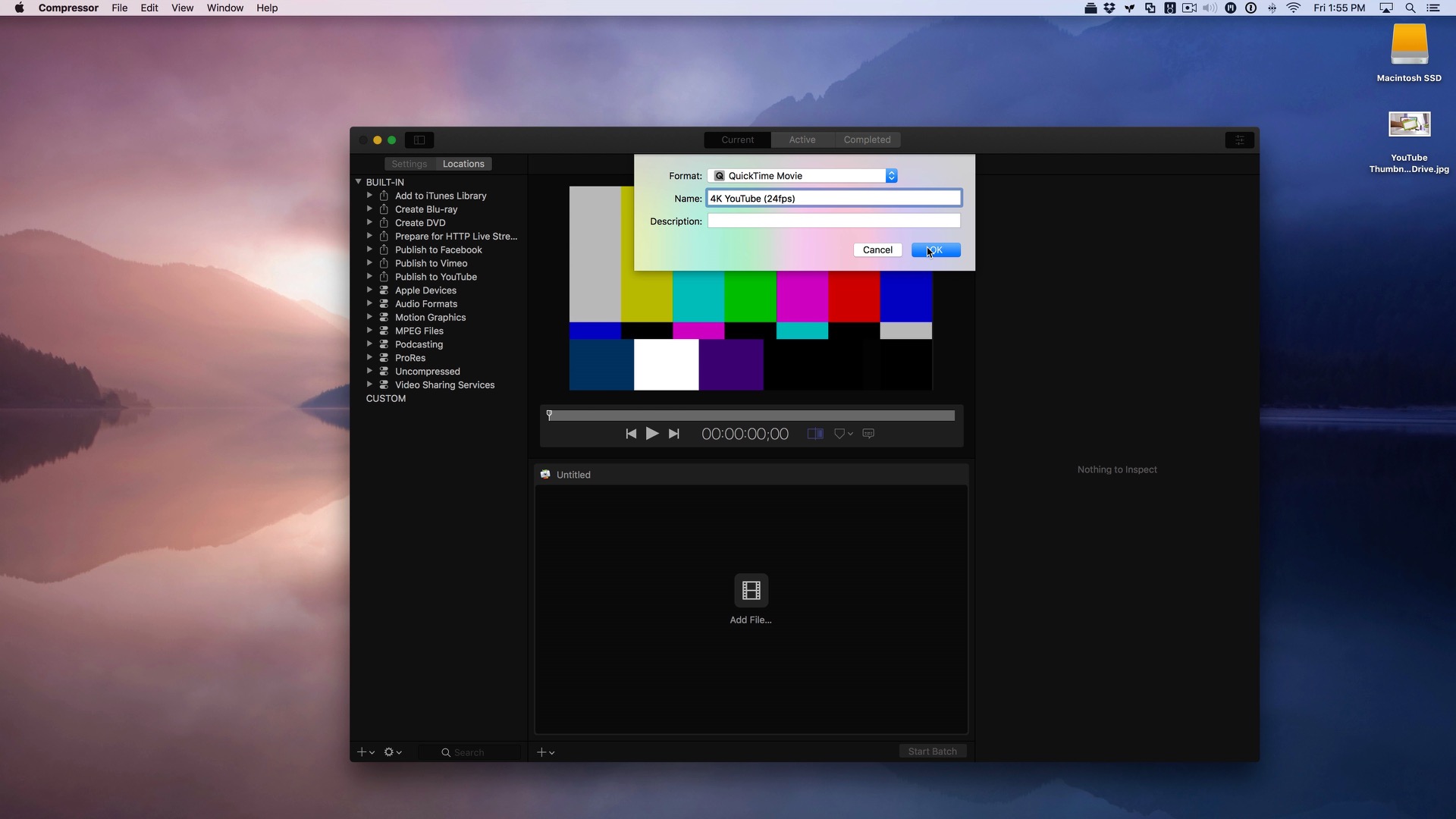Click inside the Description text field
Screen dimensions: 1456x819
pyautogui.click(x=833, y=221)
